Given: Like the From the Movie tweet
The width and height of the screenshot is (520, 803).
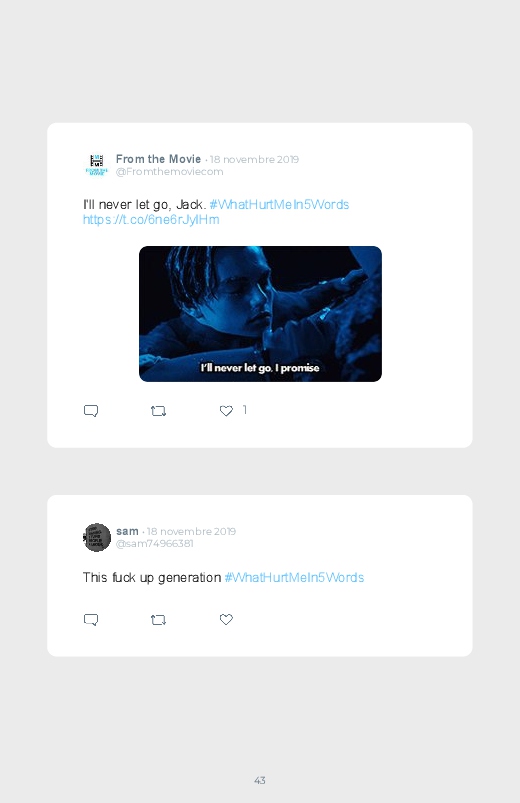Looking at the screenshot, I should click(226, 411).
